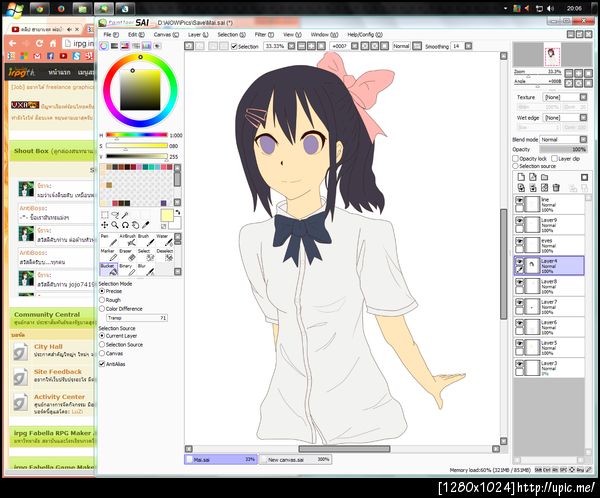The width and height of the screenshot is (600, 498).
Task: Select the AirBrush tool
Action: point(127,240)
